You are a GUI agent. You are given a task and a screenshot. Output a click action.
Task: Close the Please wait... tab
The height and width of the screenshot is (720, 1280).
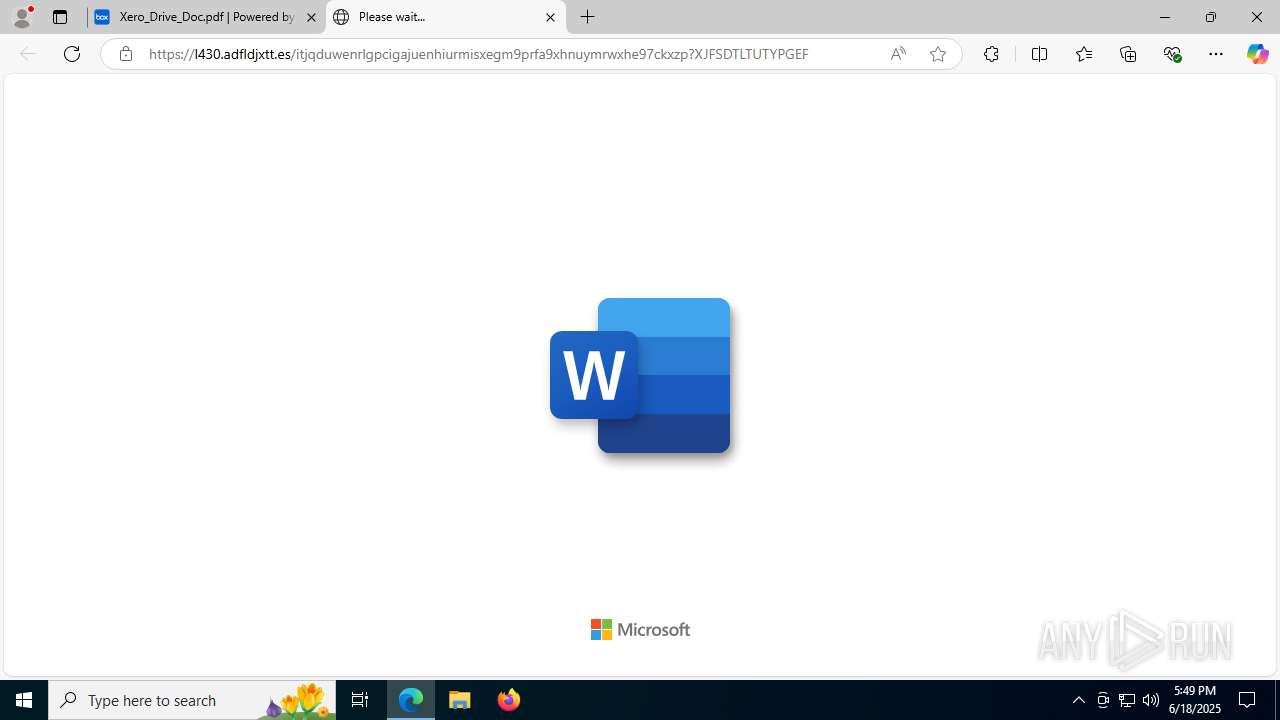[x=550, y=17]
